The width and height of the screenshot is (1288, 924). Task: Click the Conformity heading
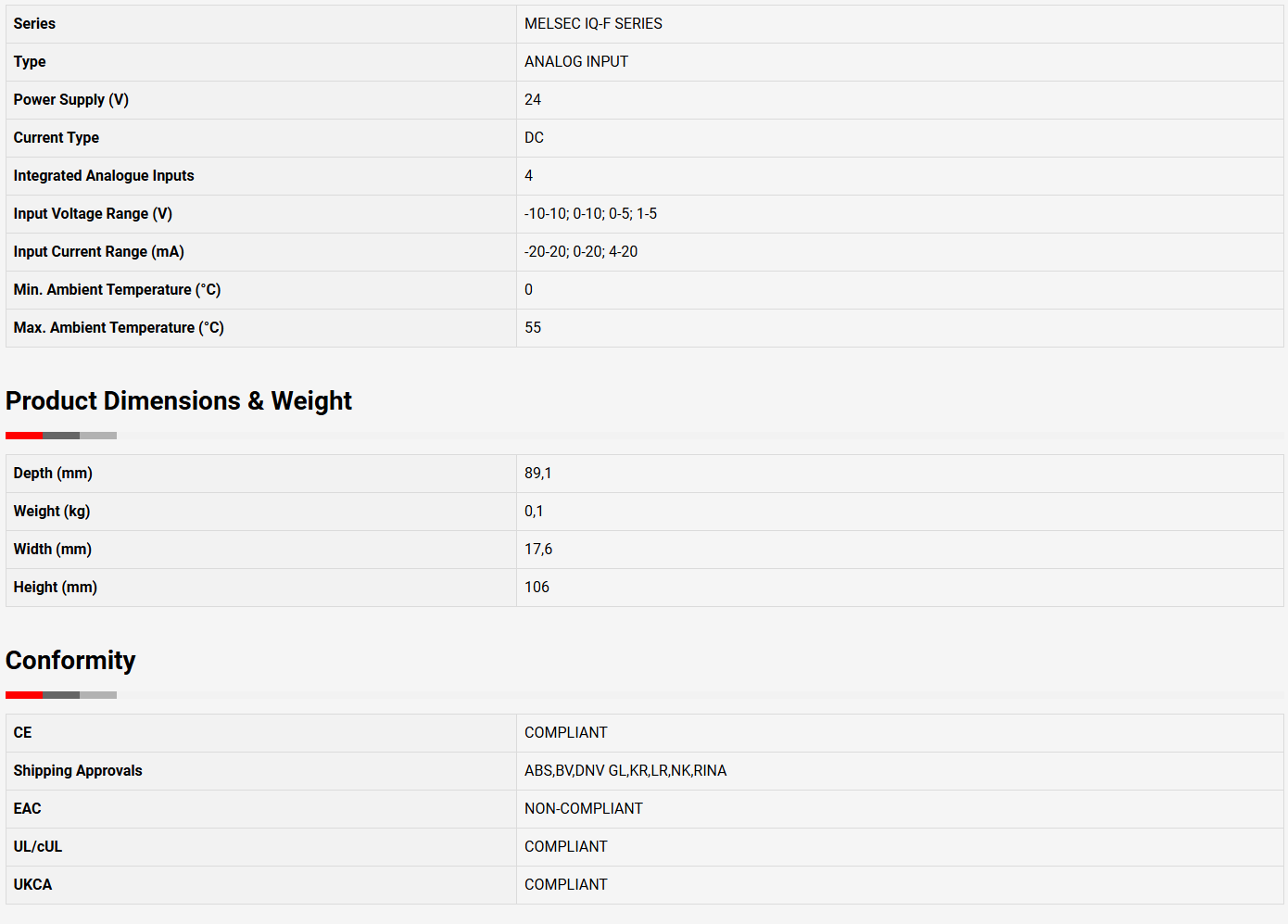[70, 661]
